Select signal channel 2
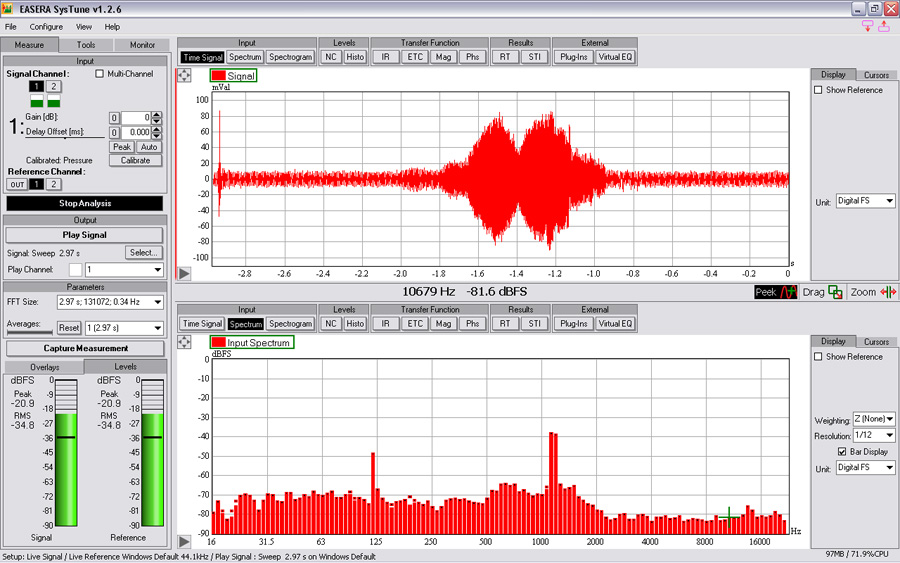 point(53,87)
